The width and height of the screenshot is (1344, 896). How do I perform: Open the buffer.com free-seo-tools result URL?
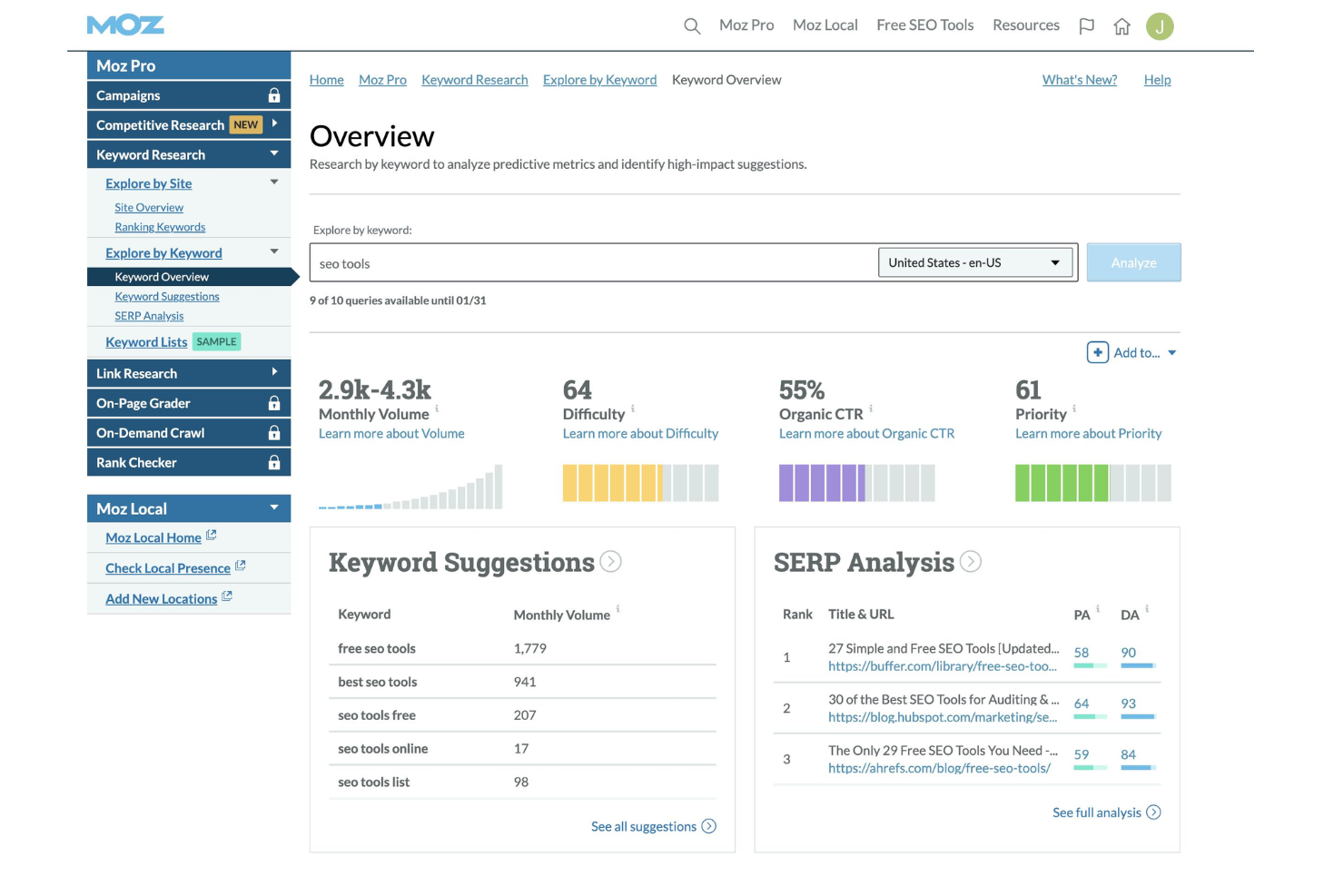click(x=943, y=666)
